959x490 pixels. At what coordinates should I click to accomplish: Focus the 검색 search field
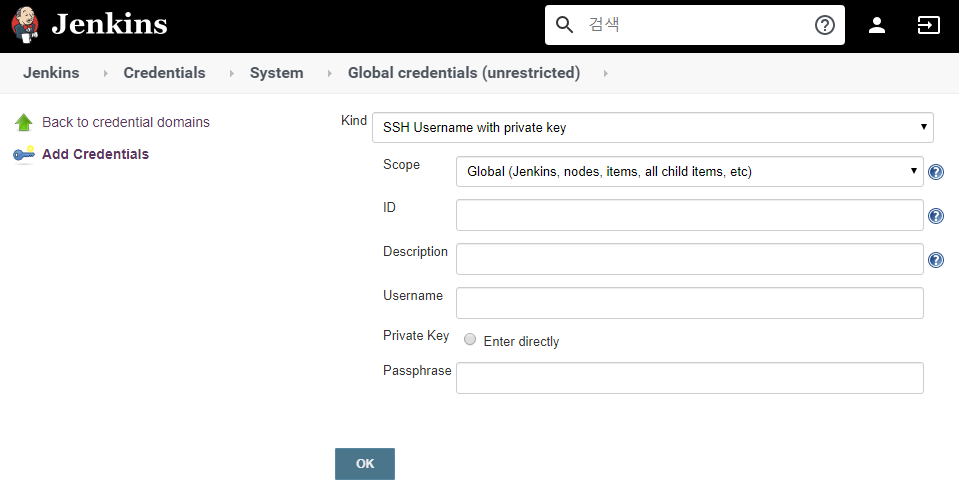point(694,25)
